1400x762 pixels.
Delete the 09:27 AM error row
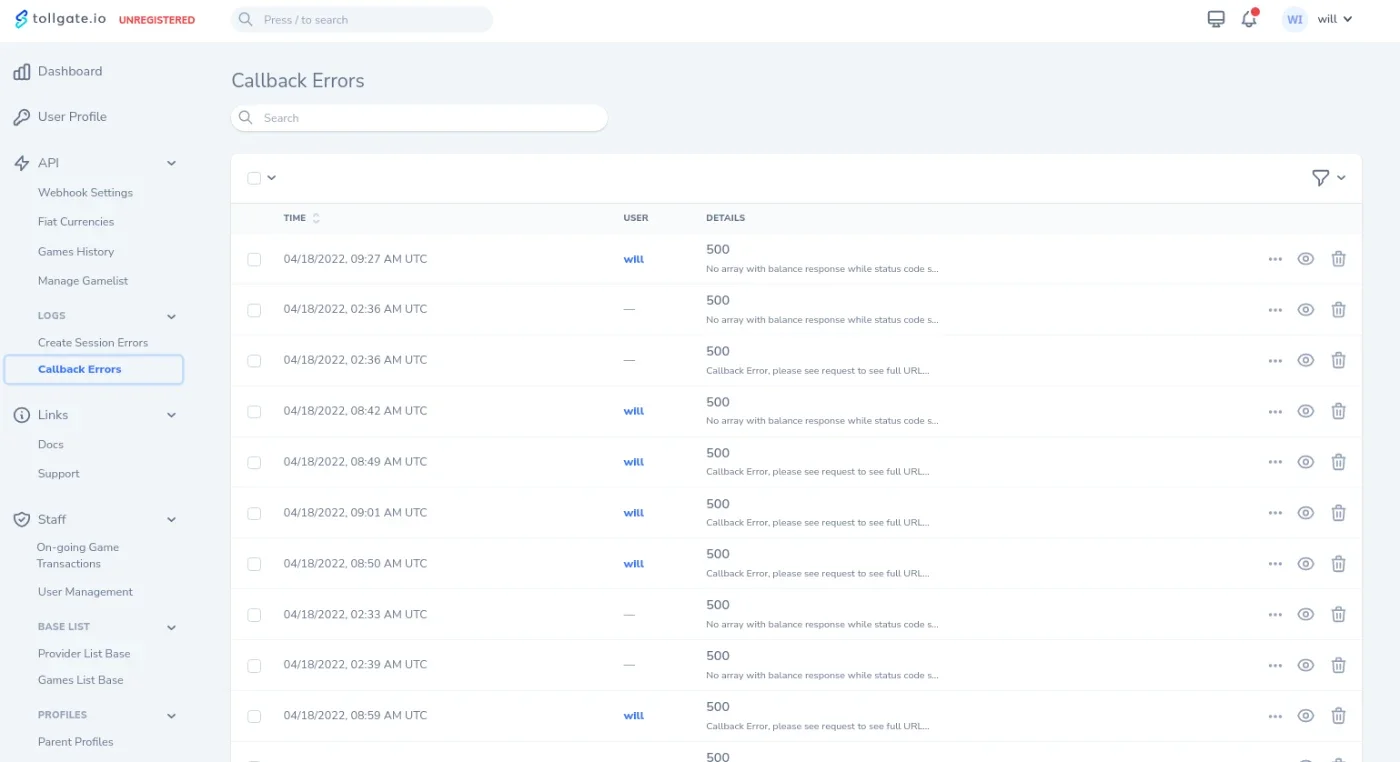click(1338, 258)
